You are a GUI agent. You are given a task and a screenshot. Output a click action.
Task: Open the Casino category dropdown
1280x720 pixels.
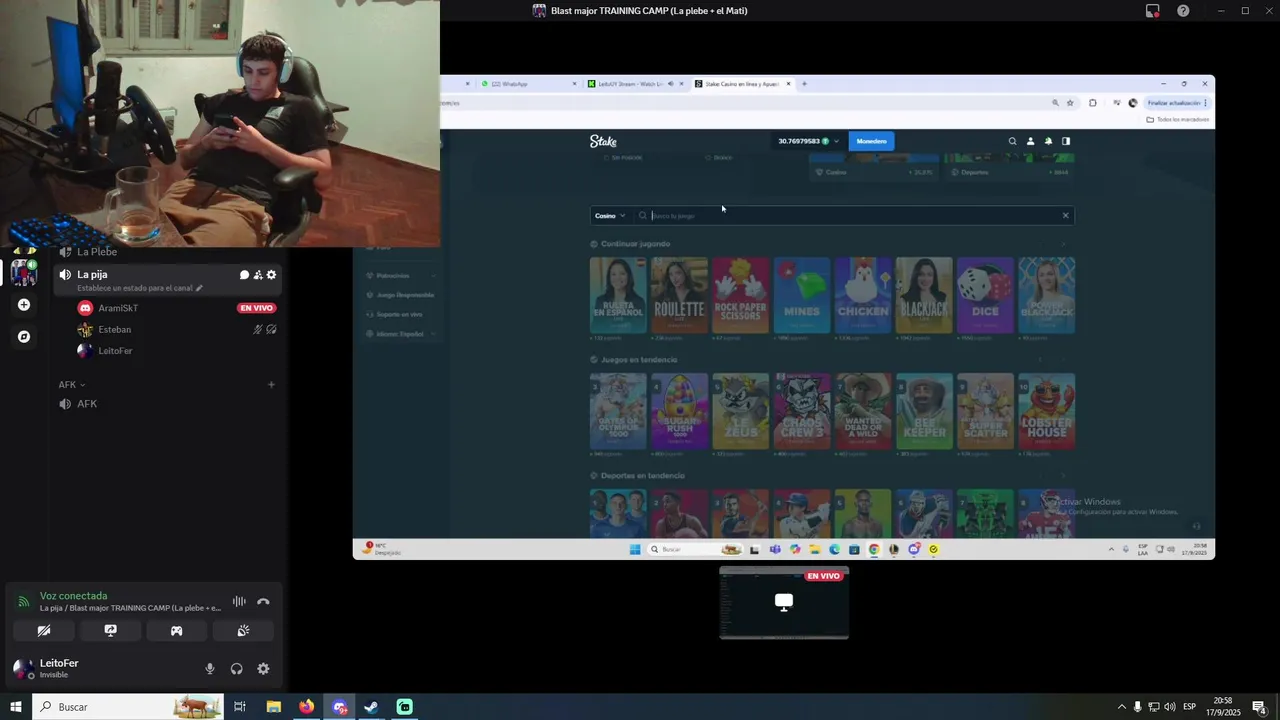coord(610,216)
